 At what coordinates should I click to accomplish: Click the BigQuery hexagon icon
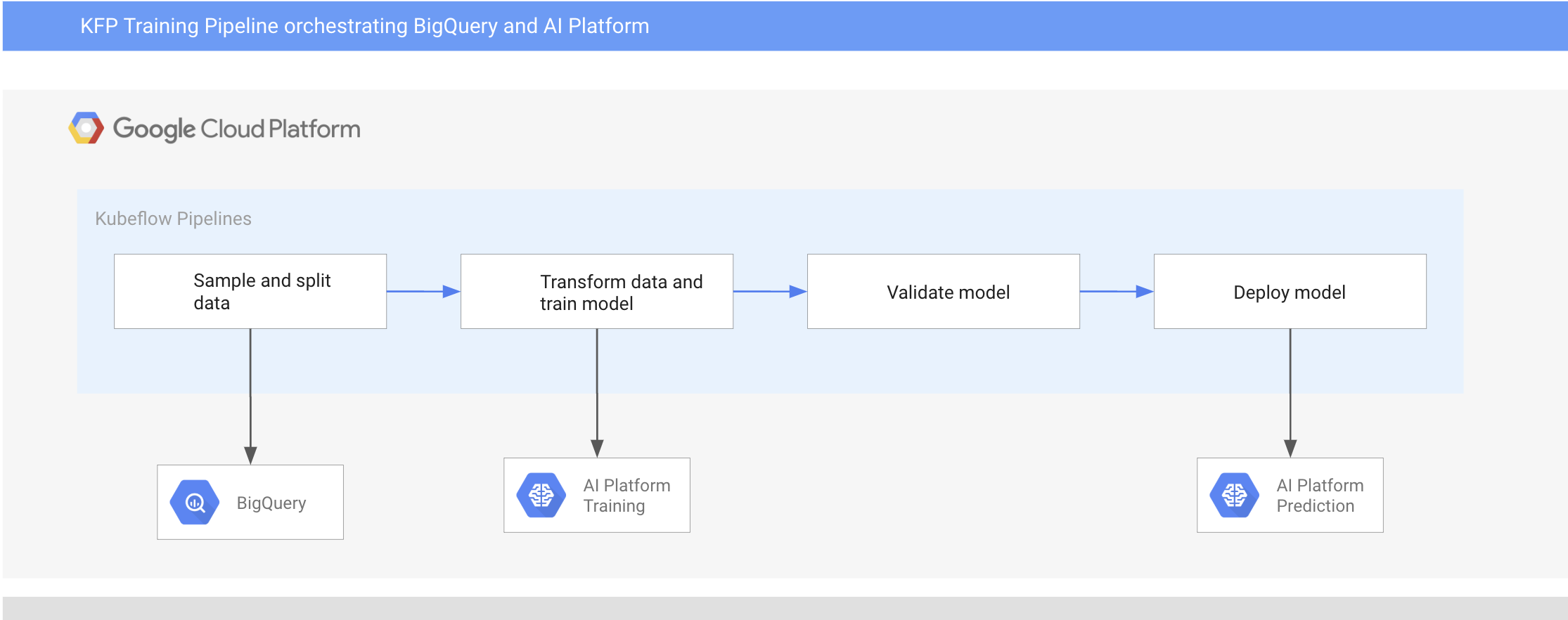(x=195, y=502)
